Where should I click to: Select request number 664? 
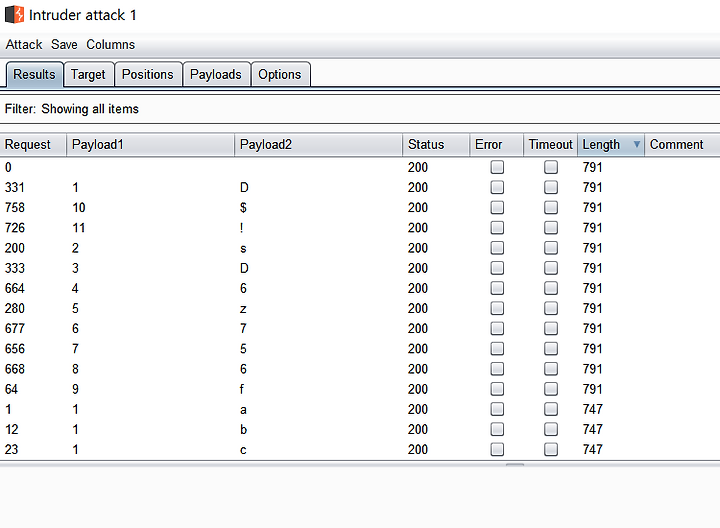pyautogui.click(x=15, y=289)
